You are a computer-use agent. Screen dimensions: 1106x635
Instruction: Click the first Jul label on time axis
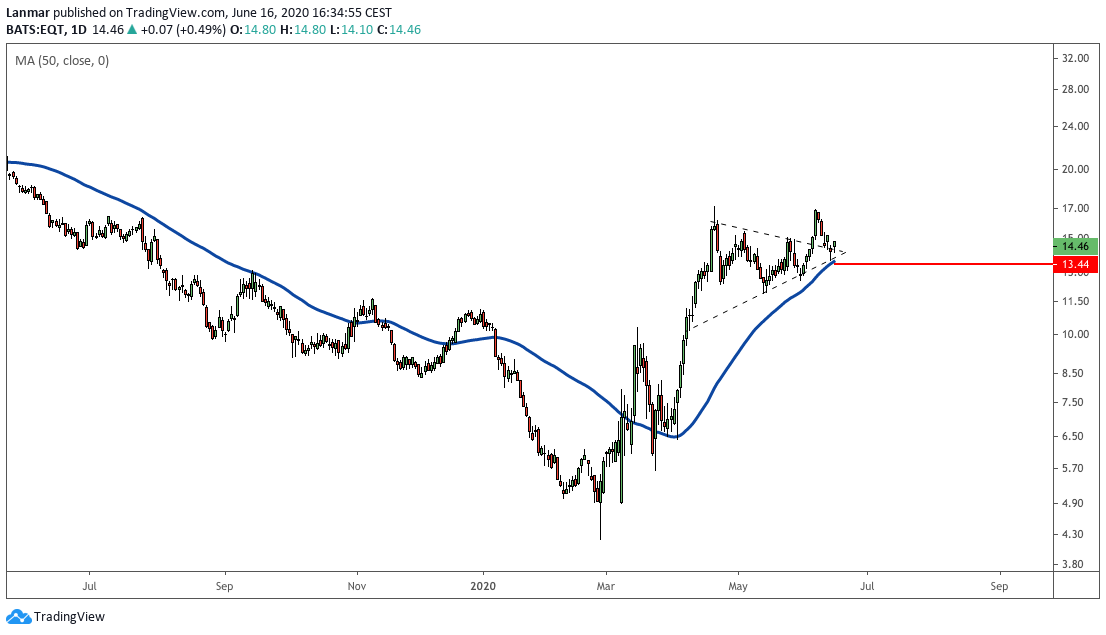click(90, 586)
